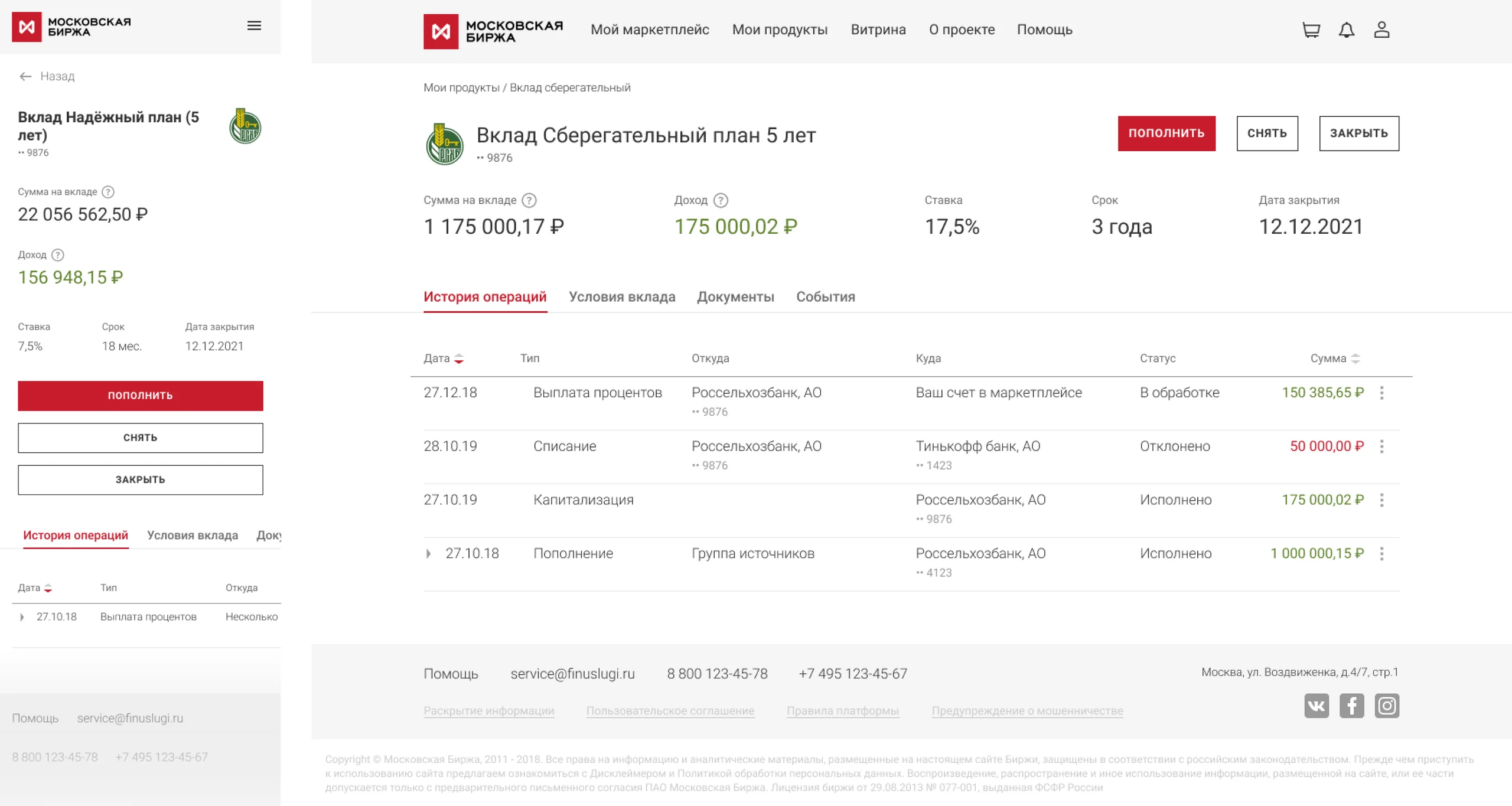The height and width of the screenshot is (806, 1512).
Task: Click status В обработке in first row
Action: [1179, 393]
